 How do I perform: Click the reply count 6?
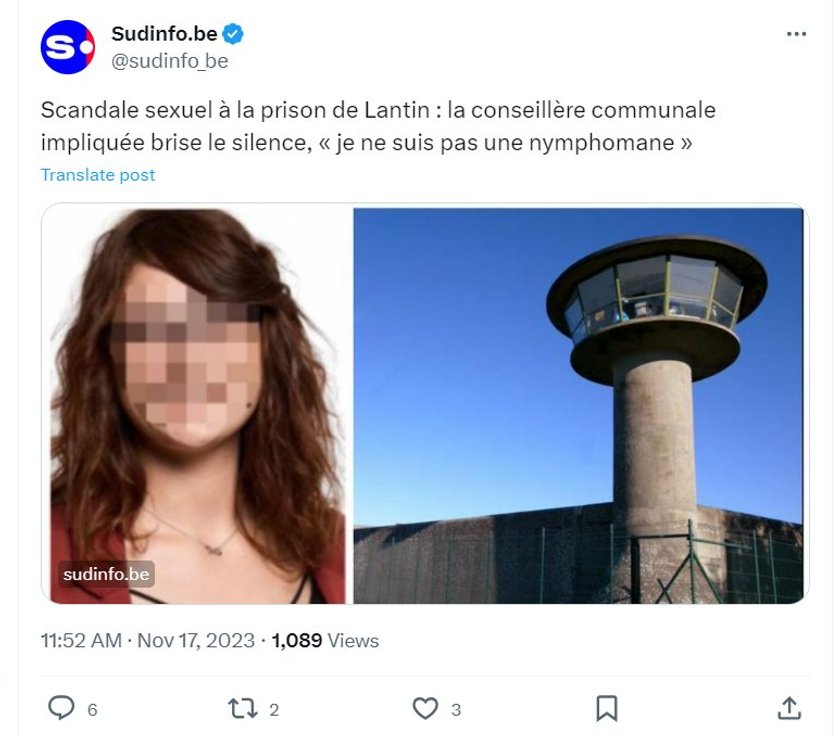point(92,710)
